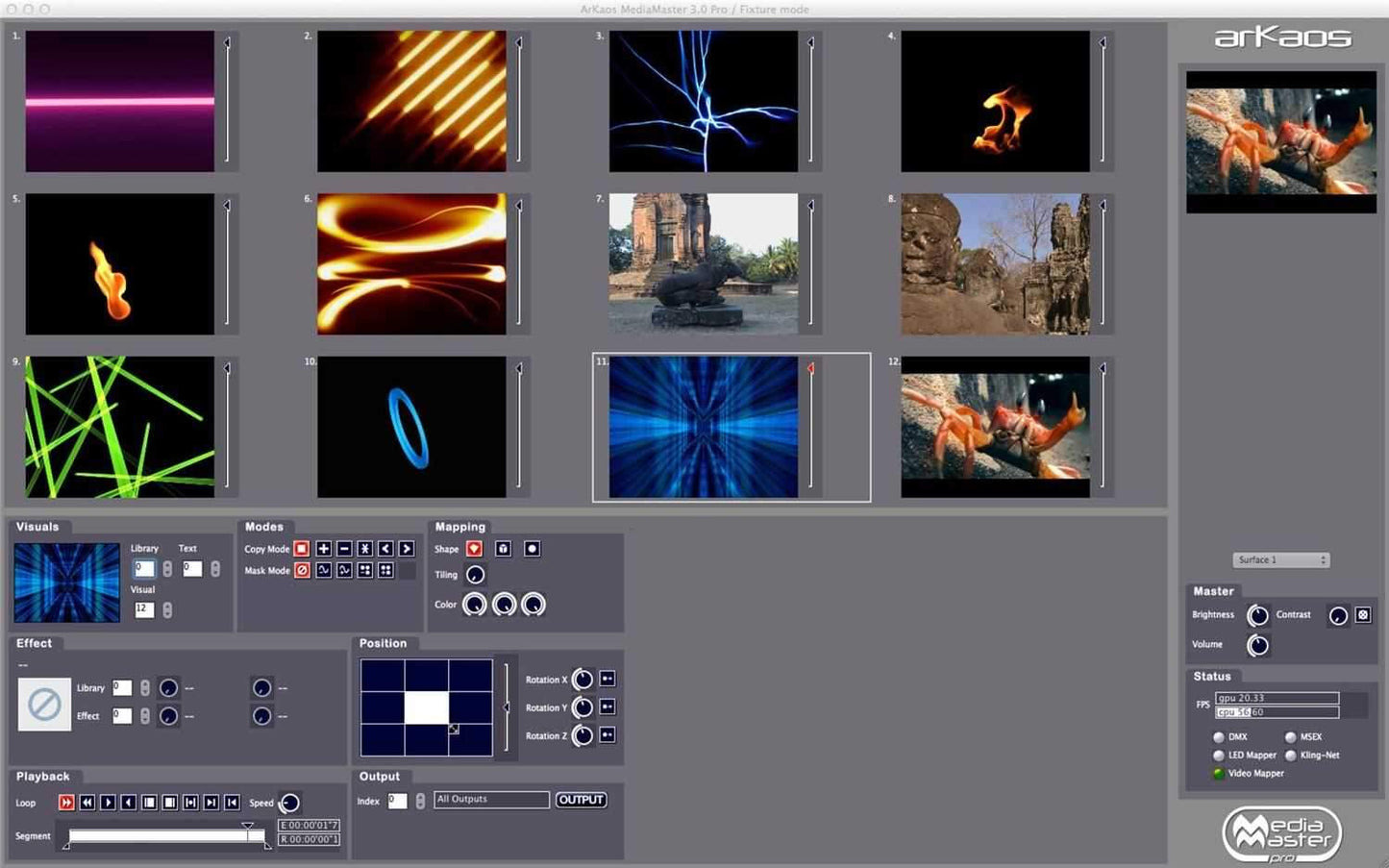This screenshot has height=868, width=1389.
Task: Select the add (plus) Copy Mode icon
Action: pyautogui.click(x=323, y=549)
